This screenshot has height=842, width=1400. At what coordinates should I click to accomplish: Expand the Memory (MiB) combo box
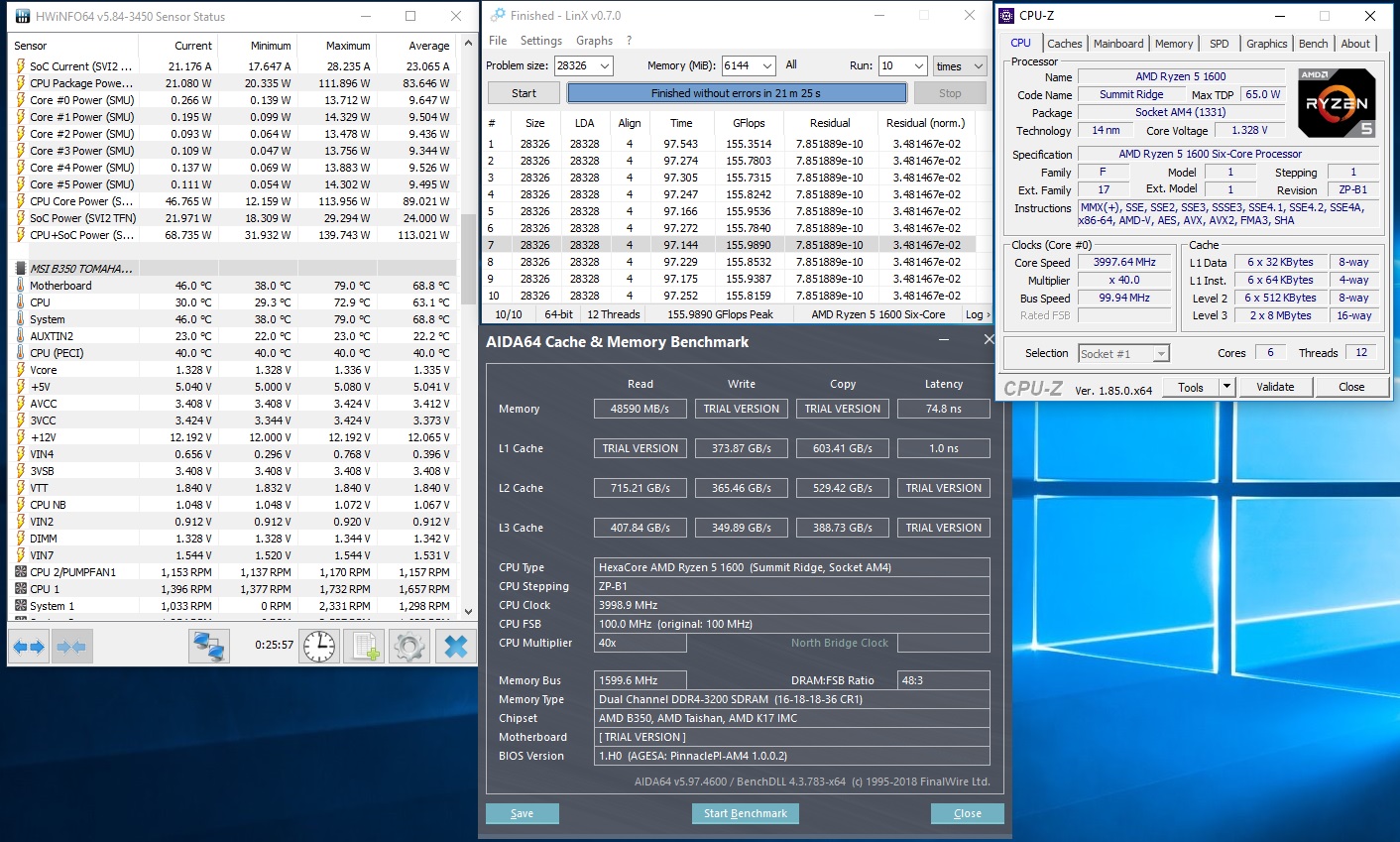(766, 66)
